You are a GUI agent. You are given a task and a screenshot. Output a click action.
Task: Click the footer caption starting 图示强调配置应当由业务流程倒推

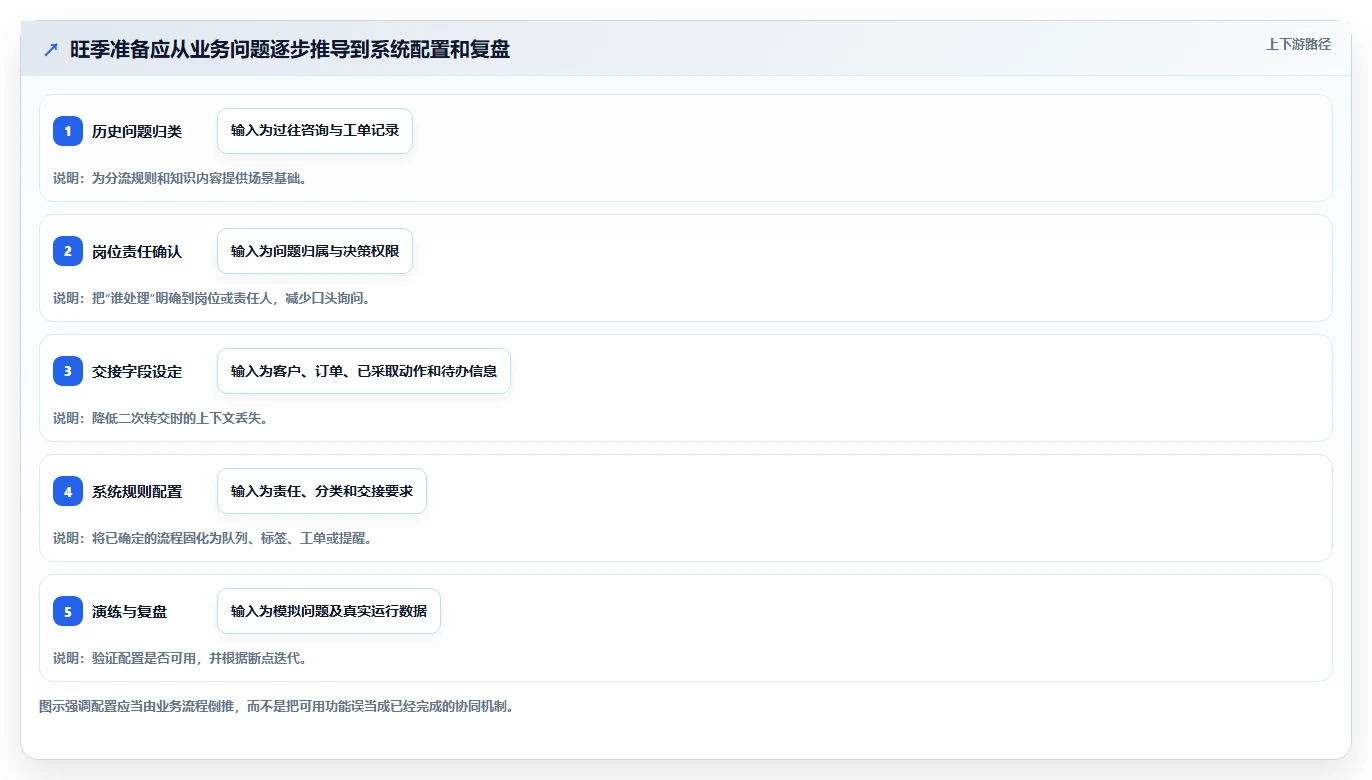tap(276, 706)
